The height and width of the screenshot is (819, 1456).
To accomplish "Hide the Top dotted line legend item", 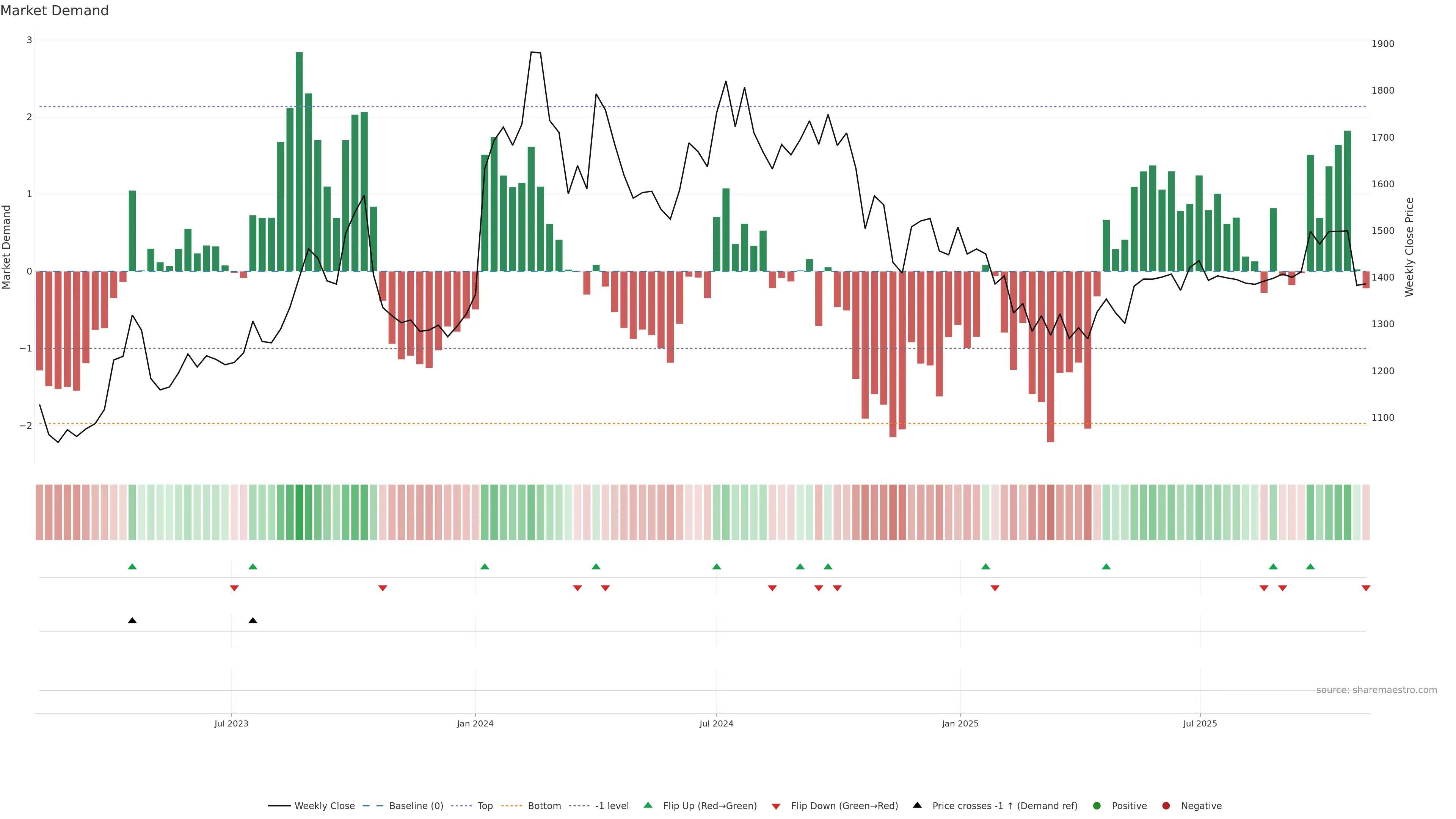I will pyautogui.click(x=485, y=805).
